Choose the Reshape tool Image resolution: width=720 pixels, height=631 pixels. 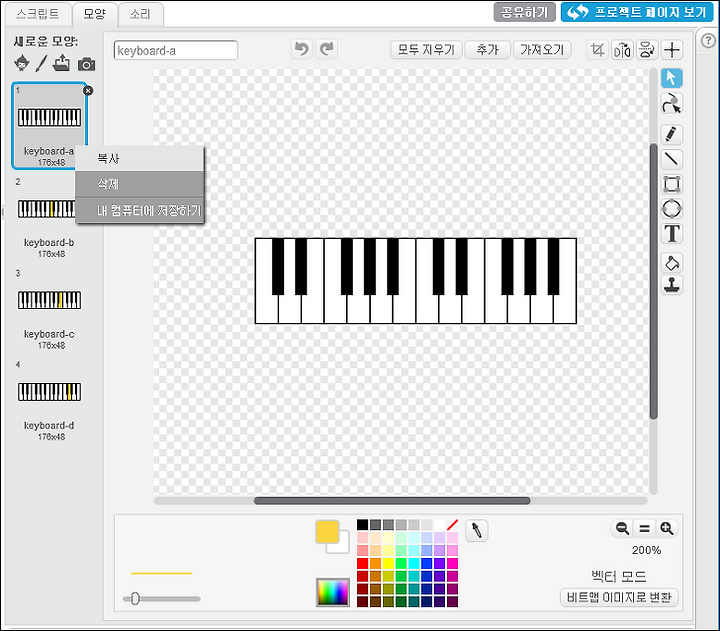click(x=671, y=103)
